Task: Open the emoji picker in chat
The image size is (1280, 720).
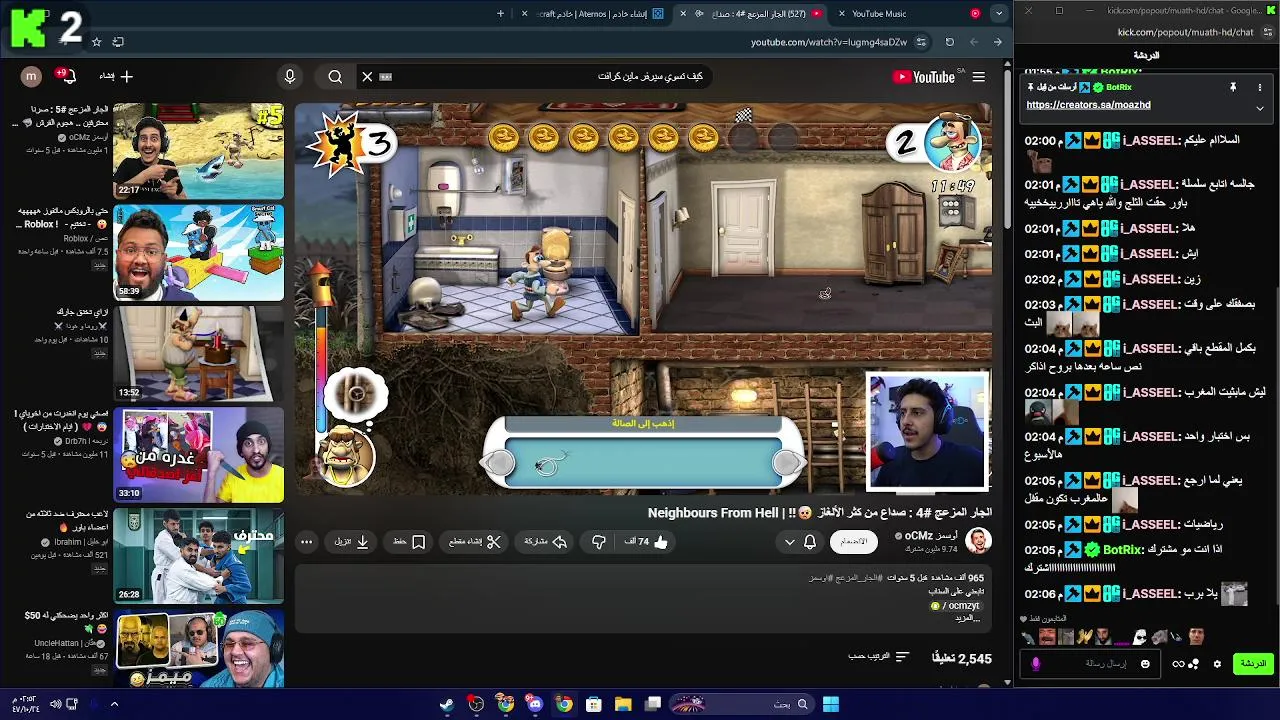Action: pyautogui.click(x=1145, y=664)
